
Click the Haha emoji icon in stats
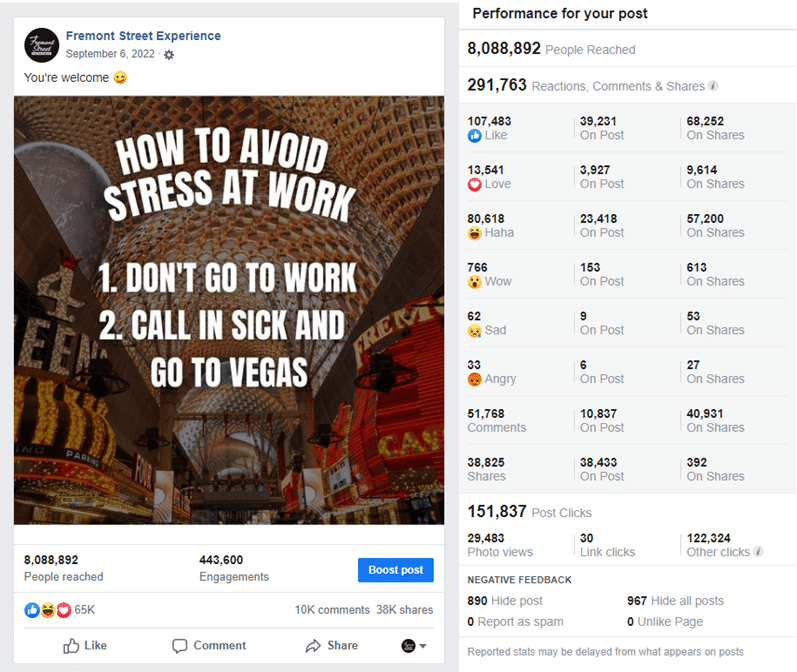click(x=475, y=233)
